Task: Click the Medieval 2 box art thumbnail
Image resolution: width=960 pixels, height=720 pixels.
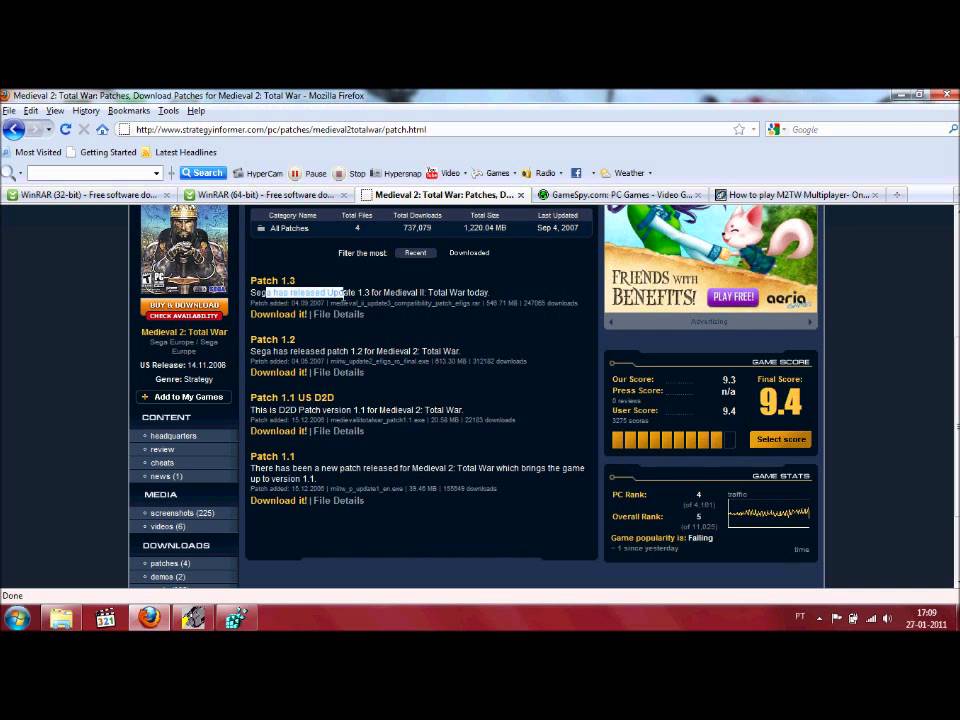Action: click(184, 250)
